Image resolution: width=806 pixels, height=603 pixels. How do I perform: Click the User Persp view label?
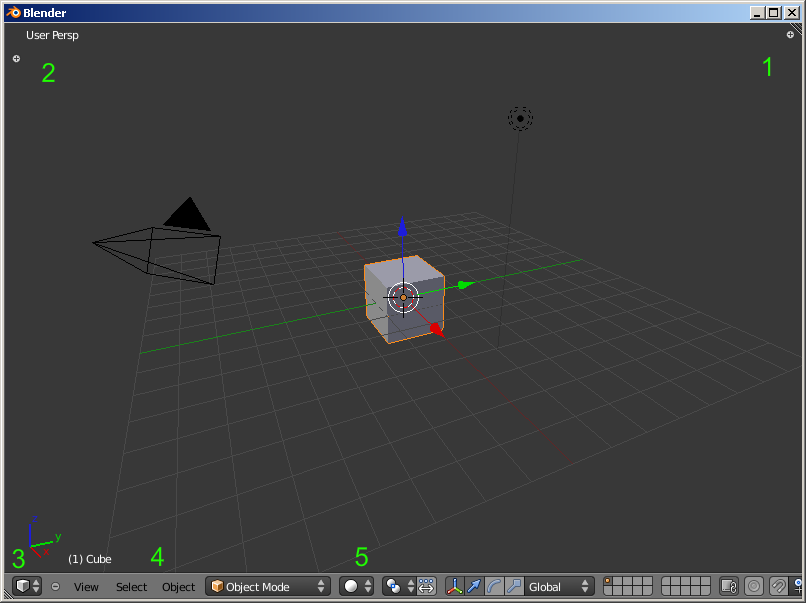pos(52,35)
